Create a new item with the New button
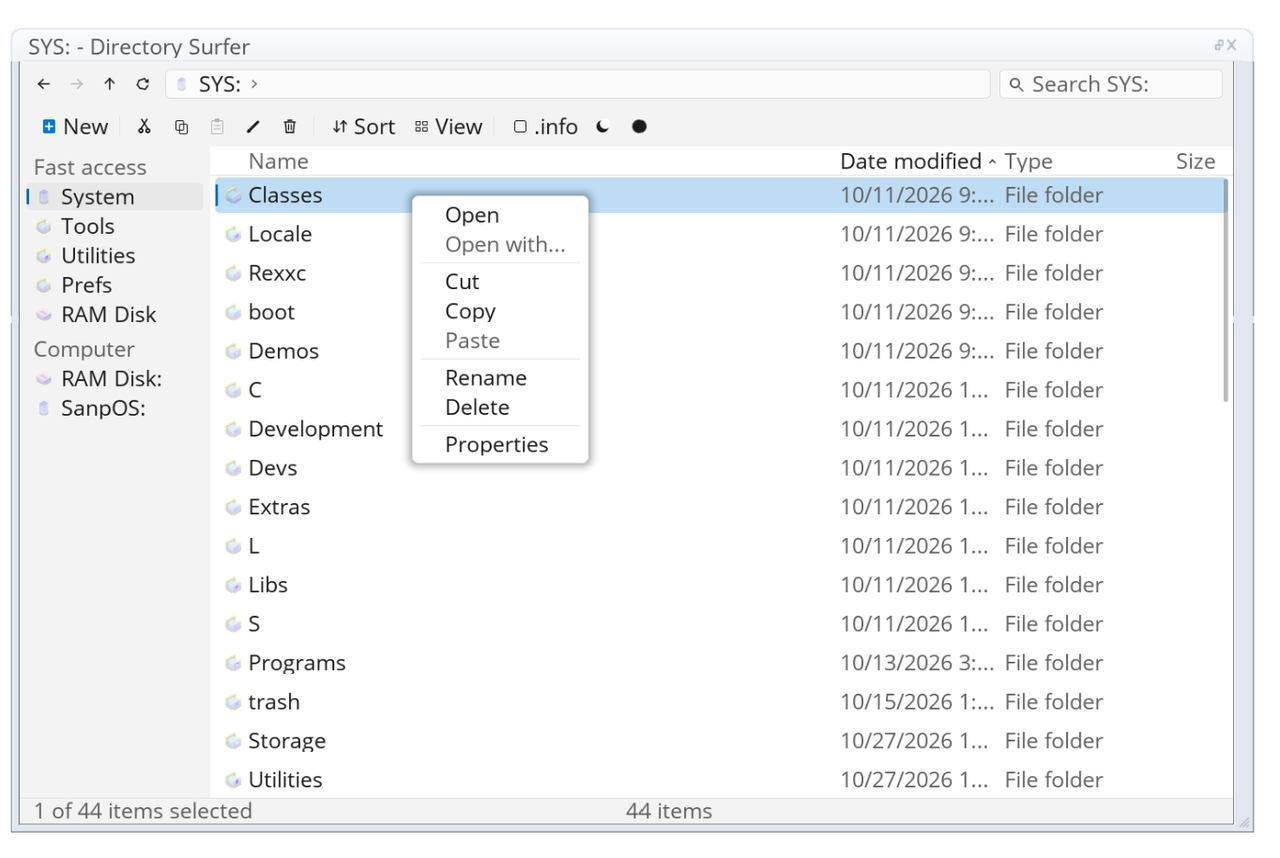The image size is (1280, 858). [x=75, y=126]
